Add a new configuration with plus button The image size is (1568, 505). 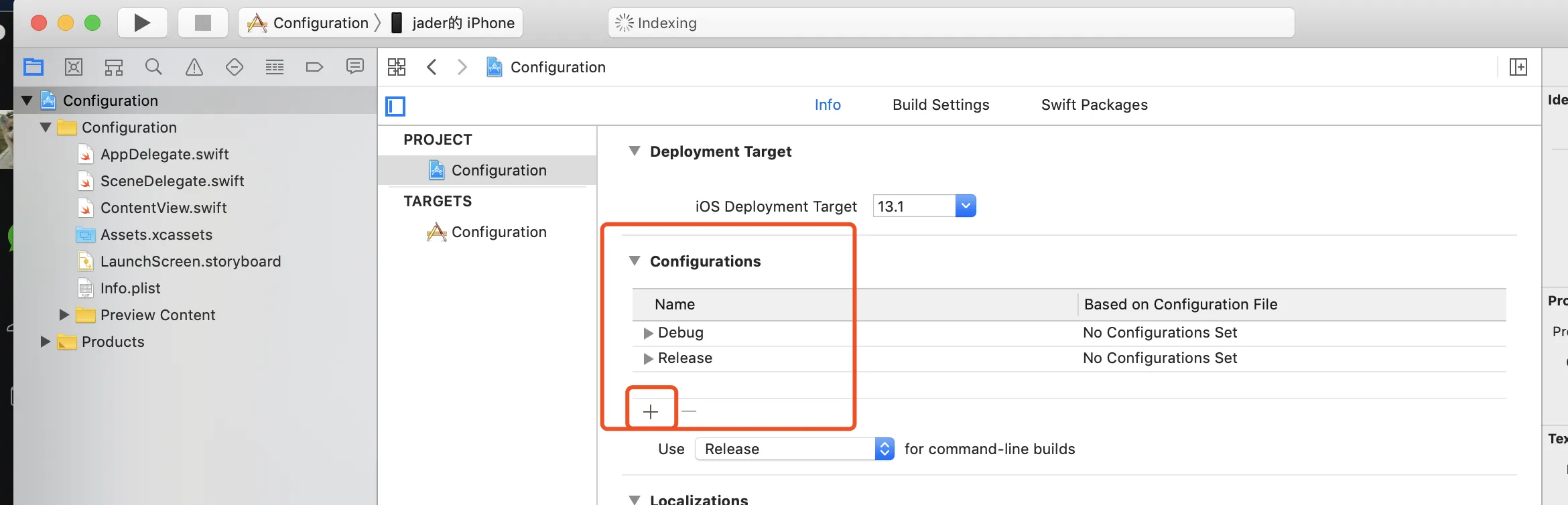pyautogui.click(x=651, y=411)
